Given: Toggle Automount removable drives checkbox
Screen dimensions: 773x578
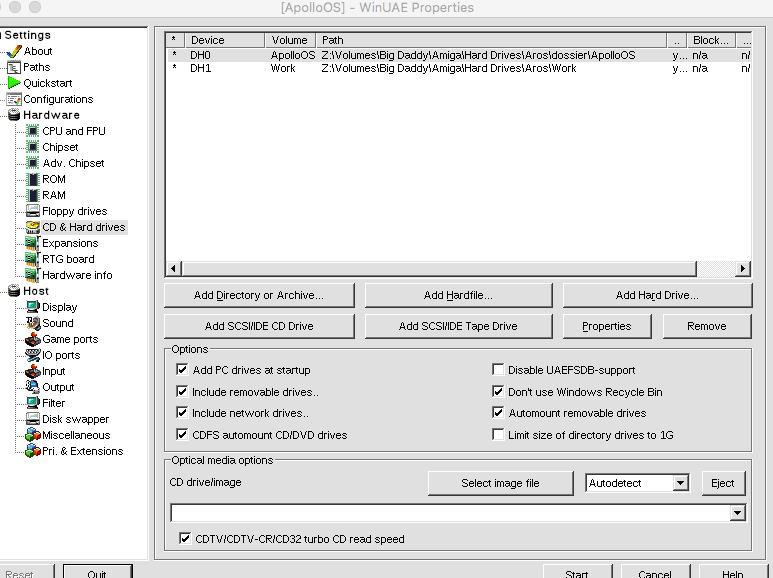Looking at the screenshot, I should [x=498, y=413].
